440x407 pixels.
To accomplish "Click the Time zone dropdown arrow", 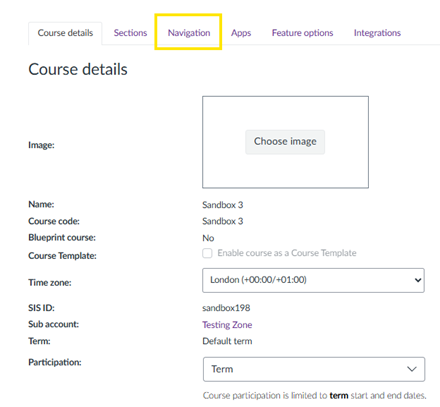I will click(418, 280).
